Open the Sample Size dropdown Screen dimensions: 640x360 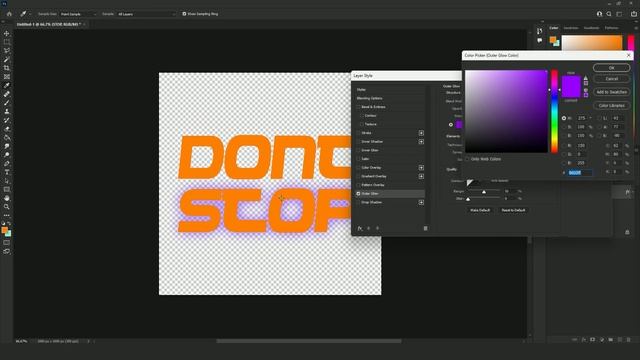[78, 14]
